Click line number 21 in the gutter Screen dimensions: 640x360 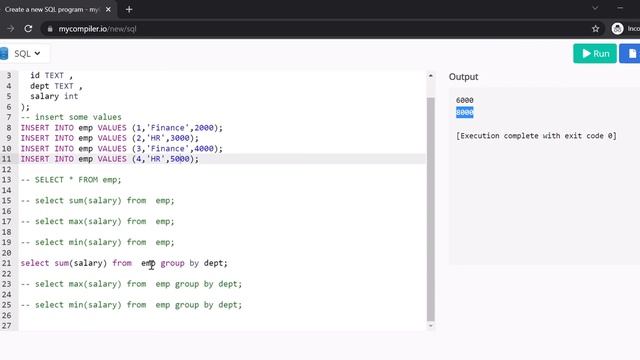pos(7,263)
